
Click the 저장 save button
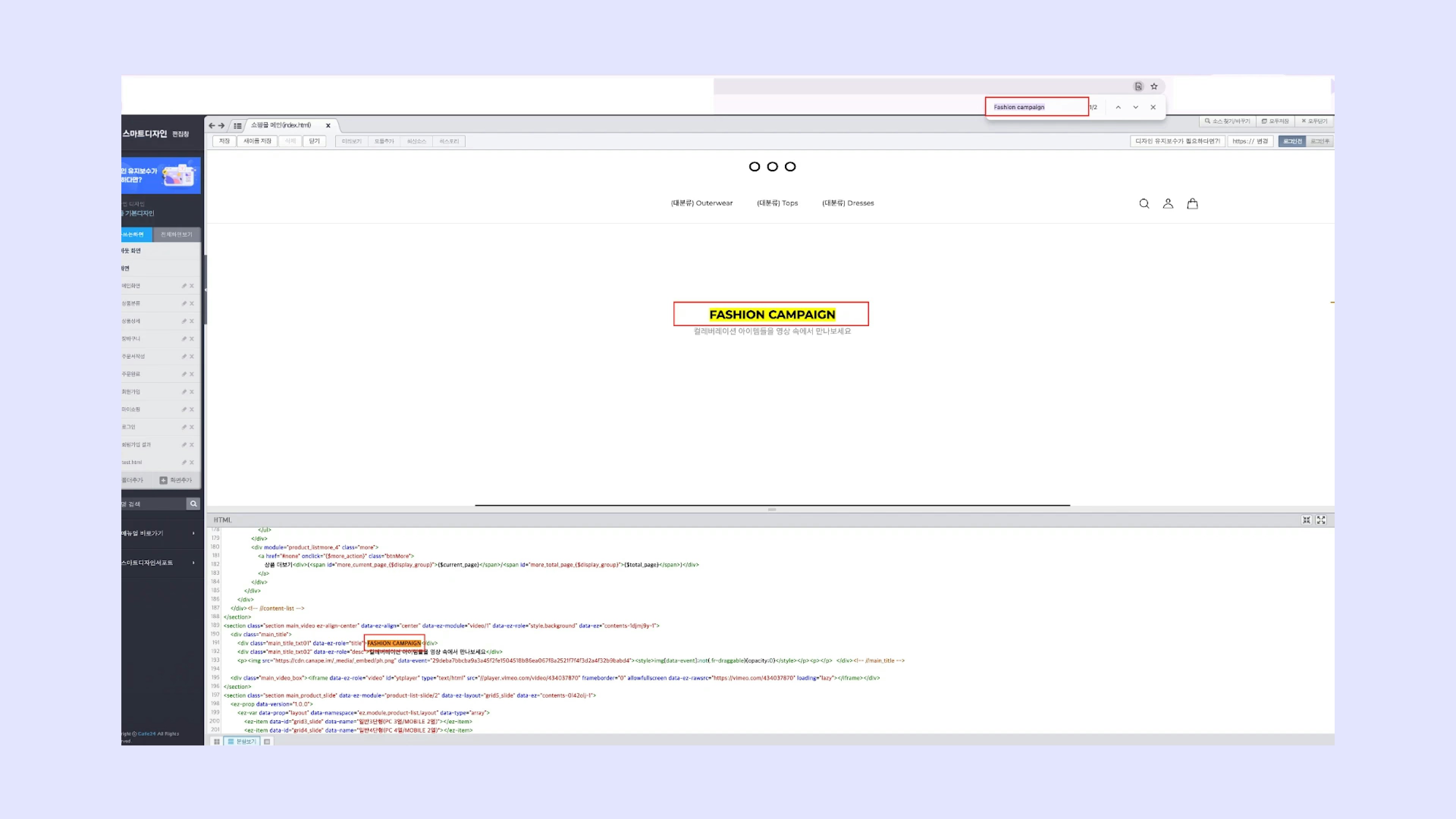(224, 141)
